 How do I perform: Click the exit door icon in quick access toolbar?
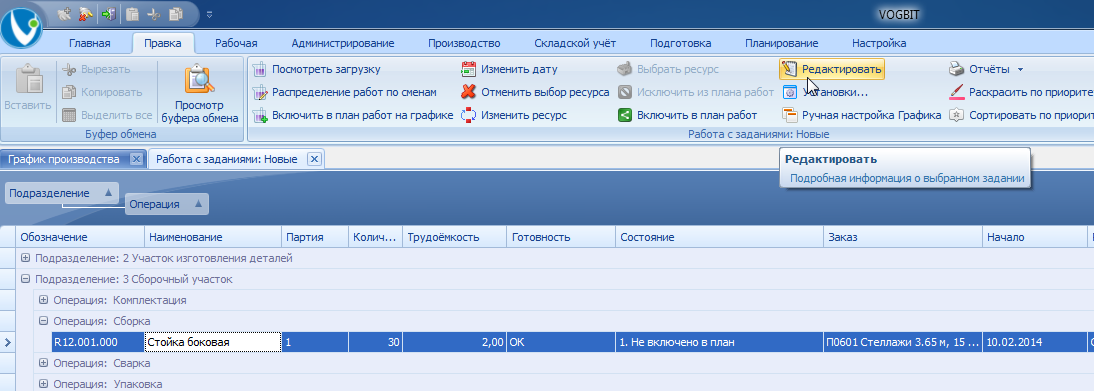click(x=108, y=13)
